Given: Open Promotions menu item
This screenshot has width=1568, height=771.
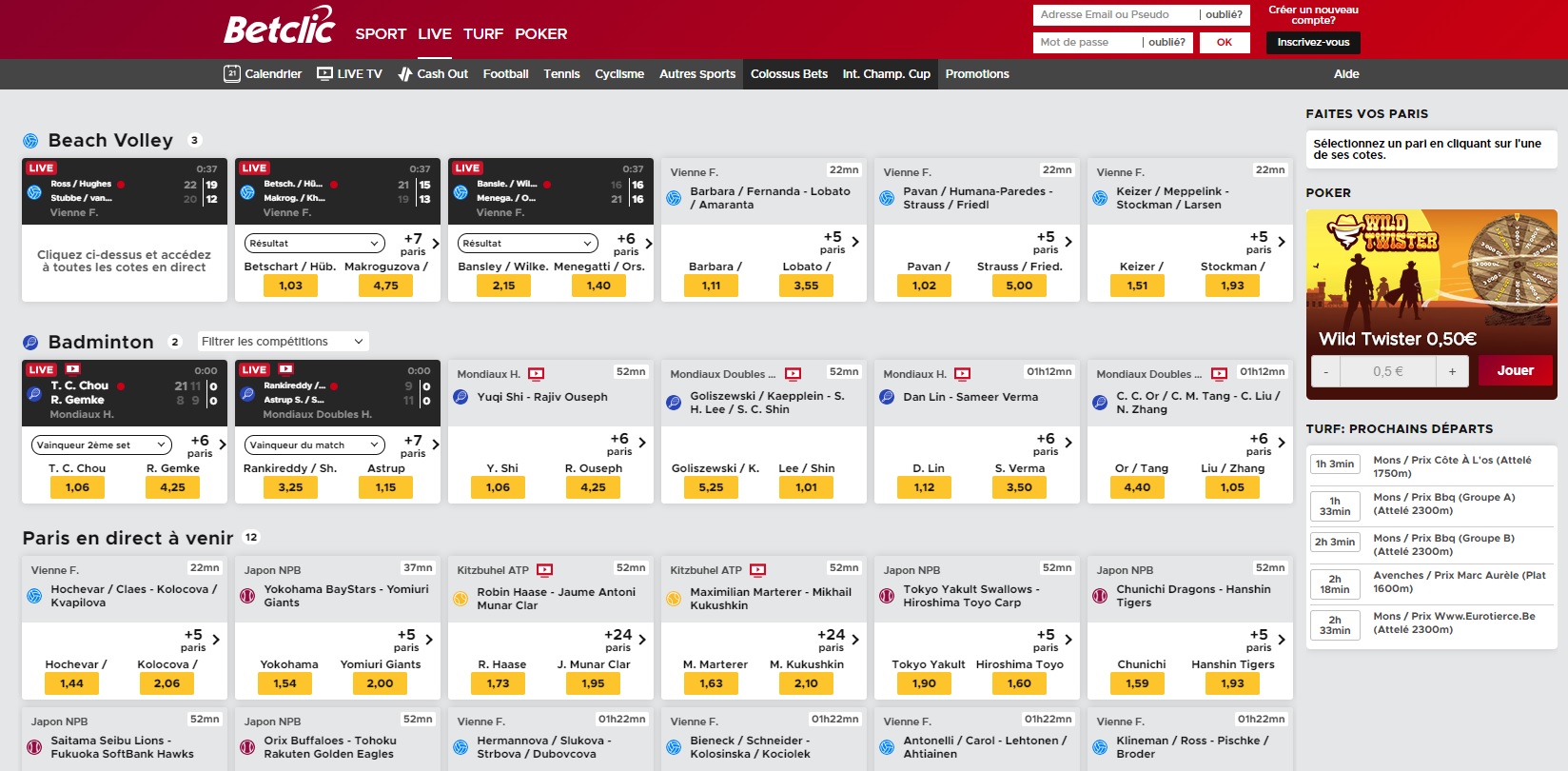Looking at the screenshot, I should 977,74.
